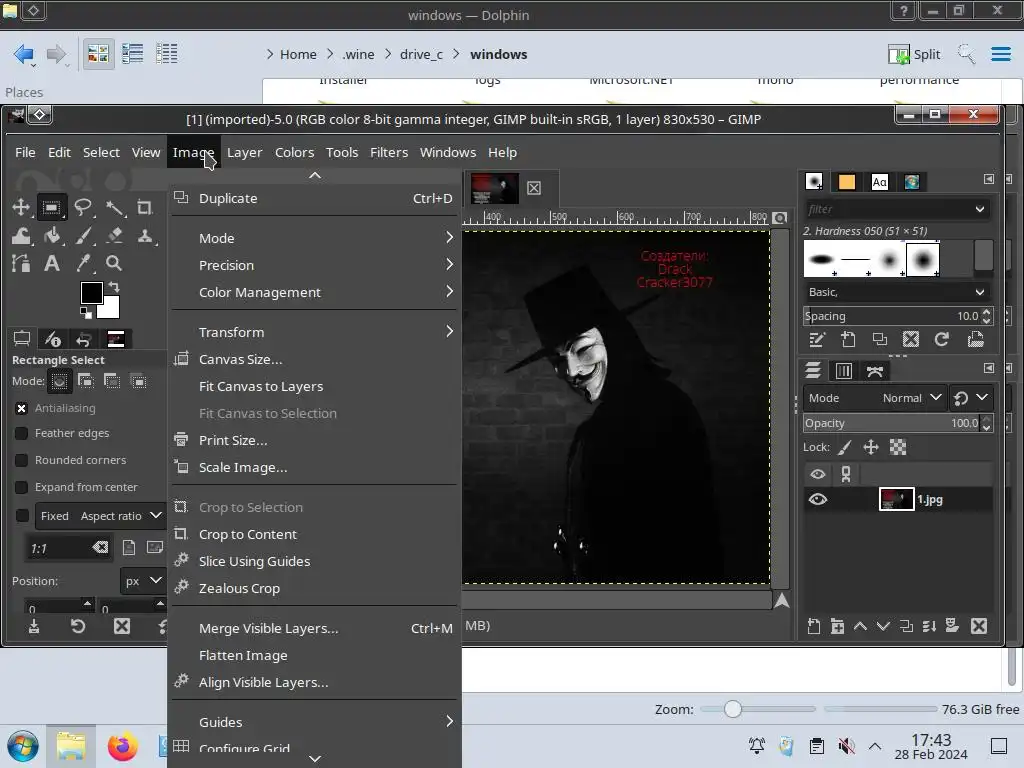Refresh brushes icon in brush panel
This screenshot has height=768, width=1024.
point(941,340)
